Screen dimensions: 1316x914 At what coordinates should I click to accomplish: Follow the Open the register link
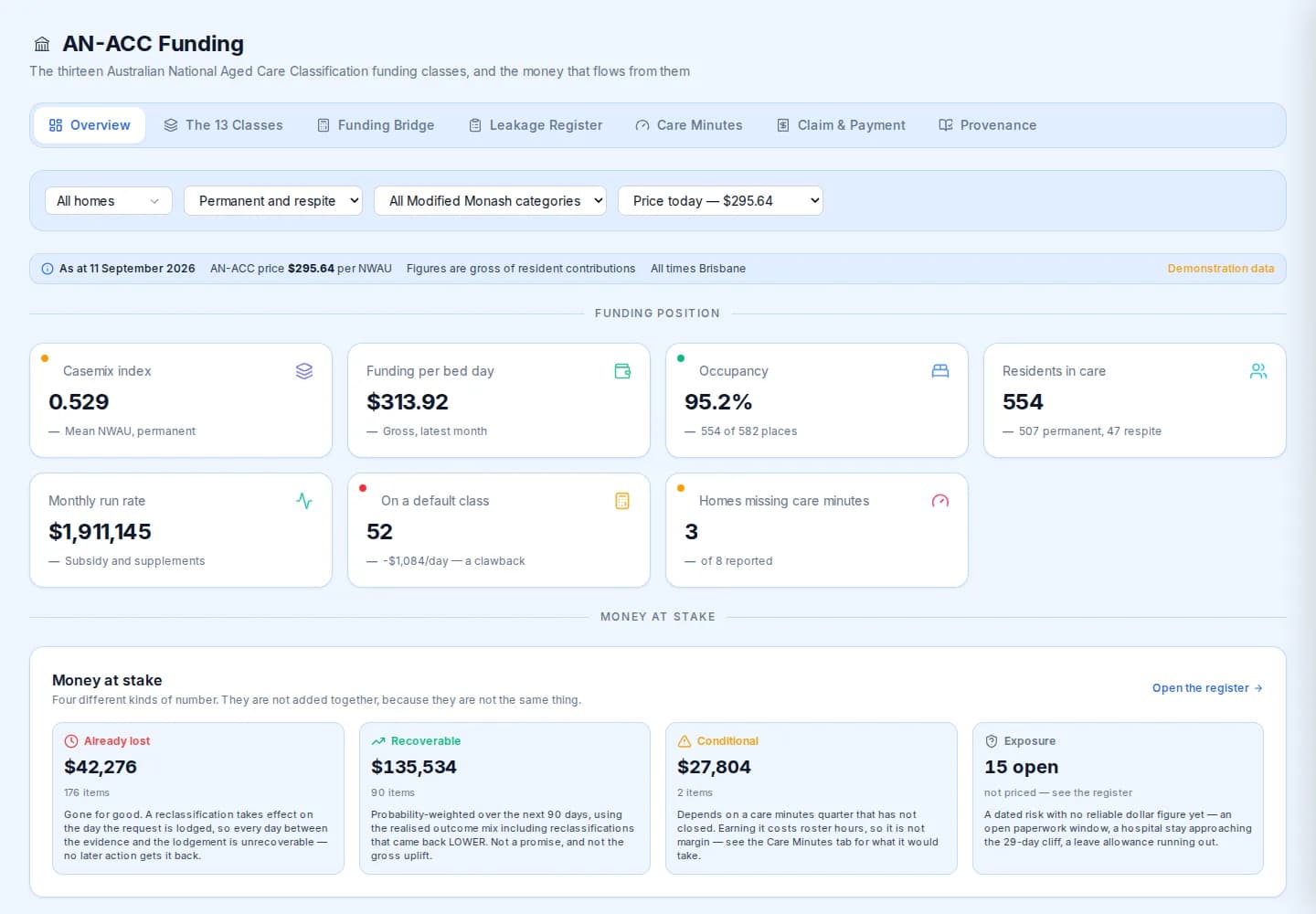click(x=1207, y=688)
